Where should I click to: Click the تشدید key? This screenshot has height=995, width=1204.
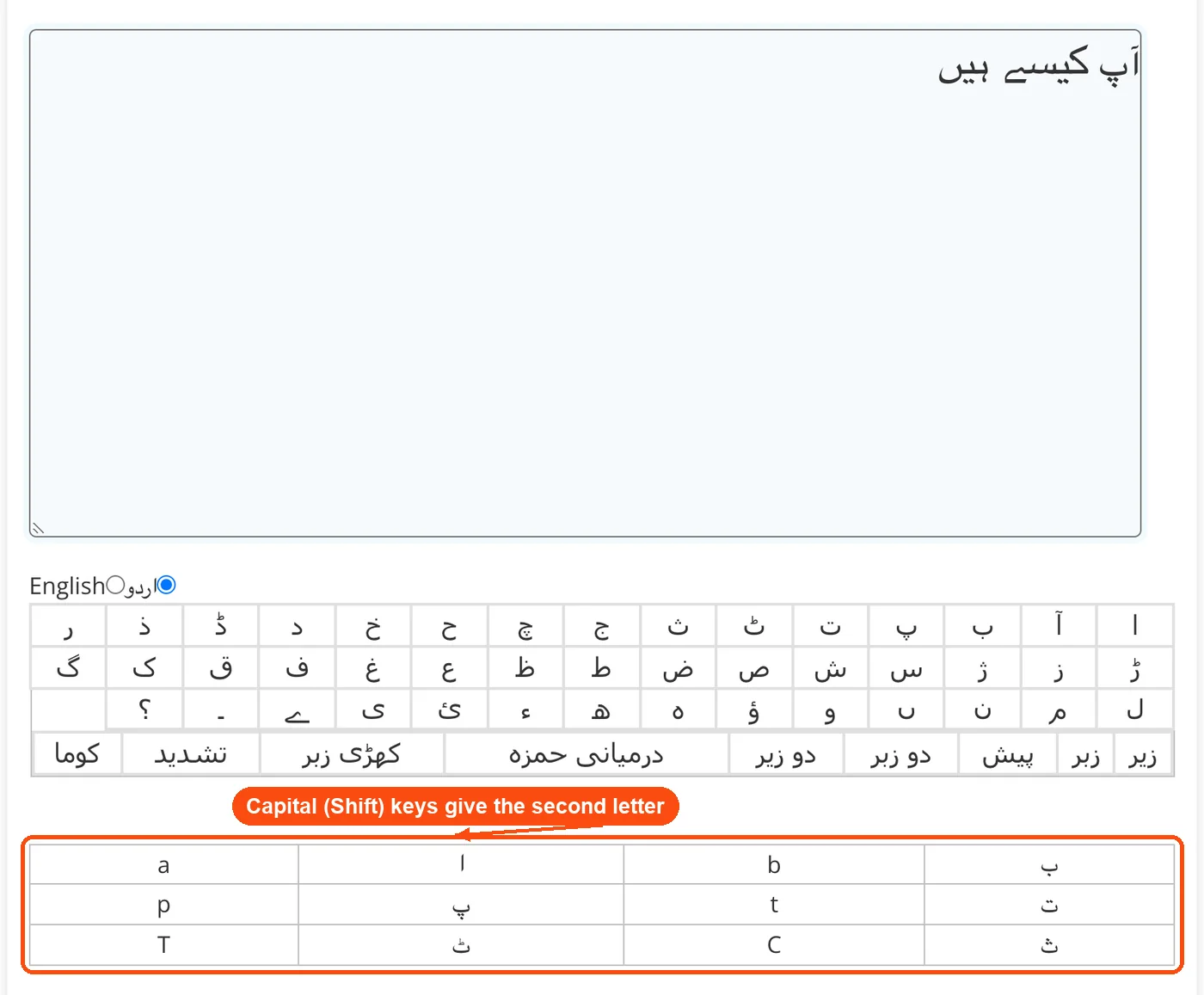(x=190, y=754)
